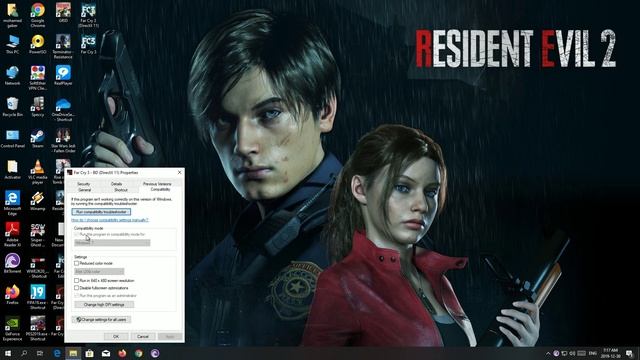Toggle Run this program in compatibility mode
Image resolution: width=640 pixels, height=360 pixels.
click(76, 235)
